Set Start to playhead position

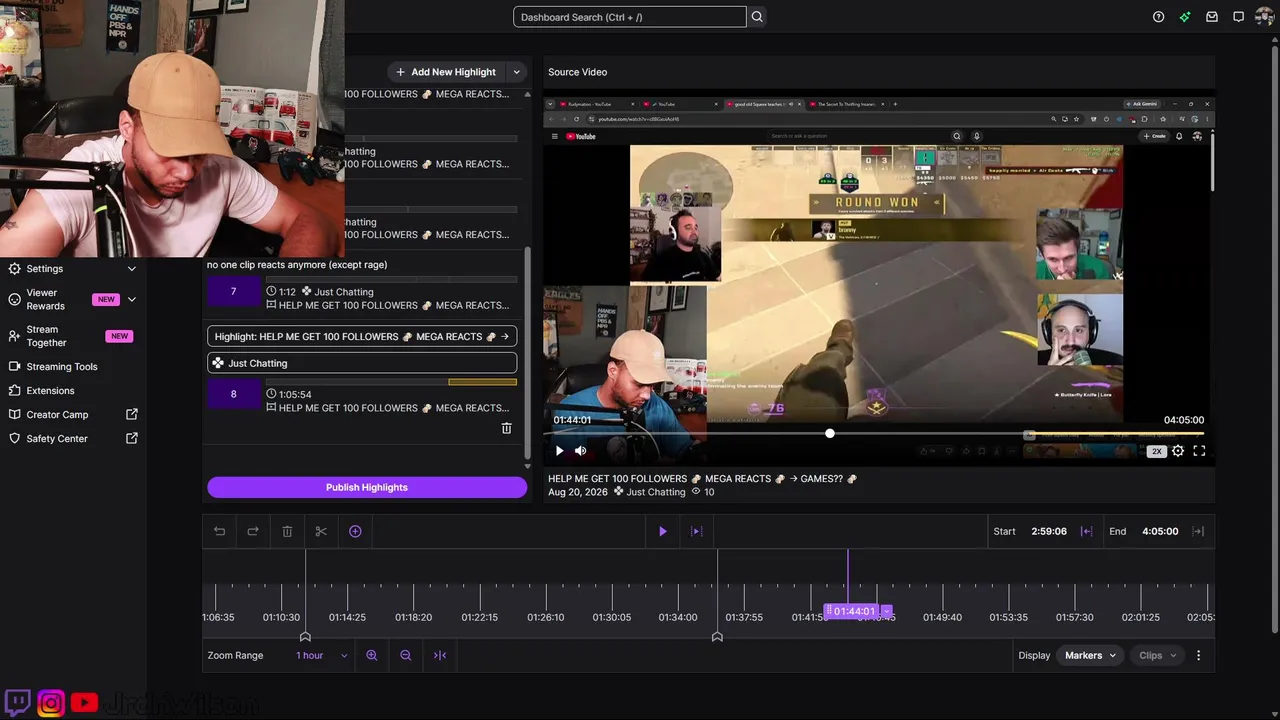[1086, 531]
